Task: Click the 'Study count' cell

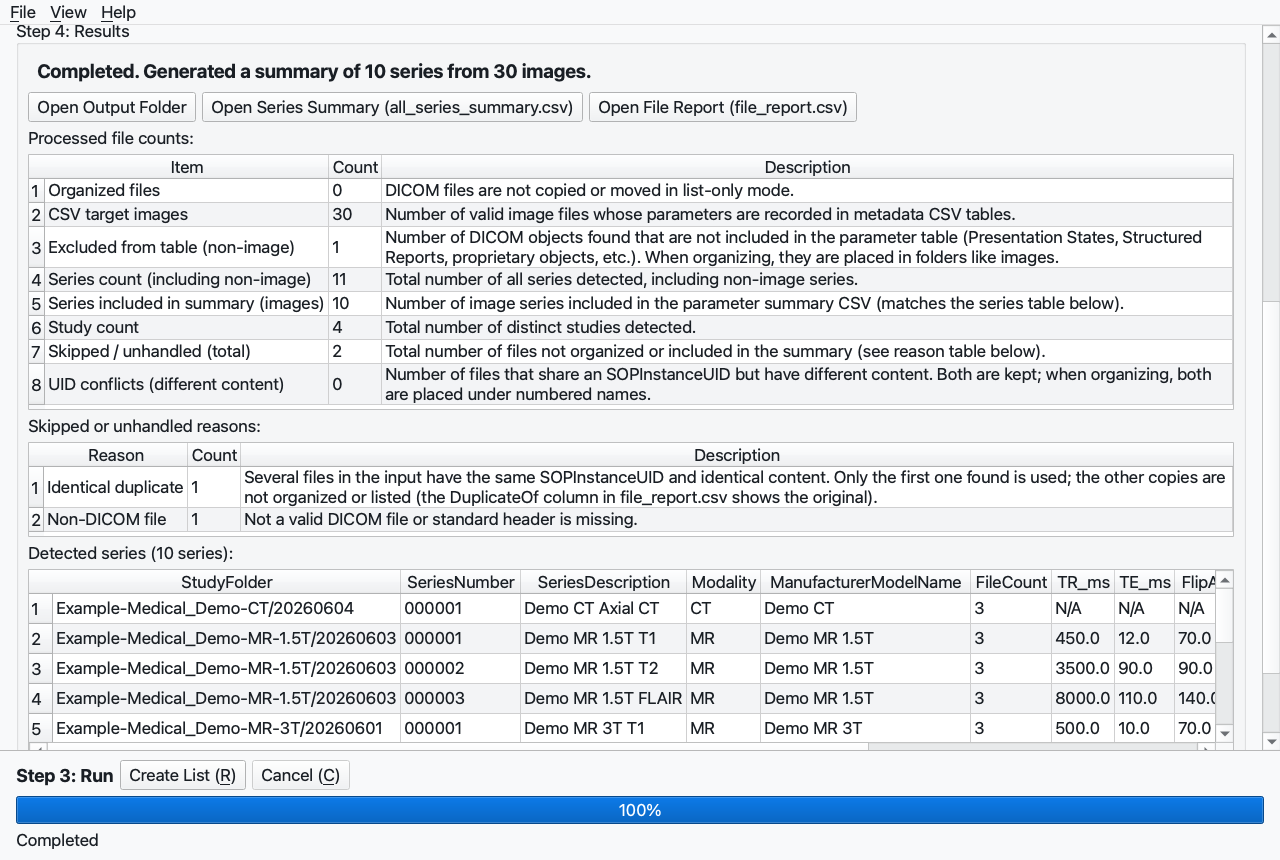Action: 187,327
